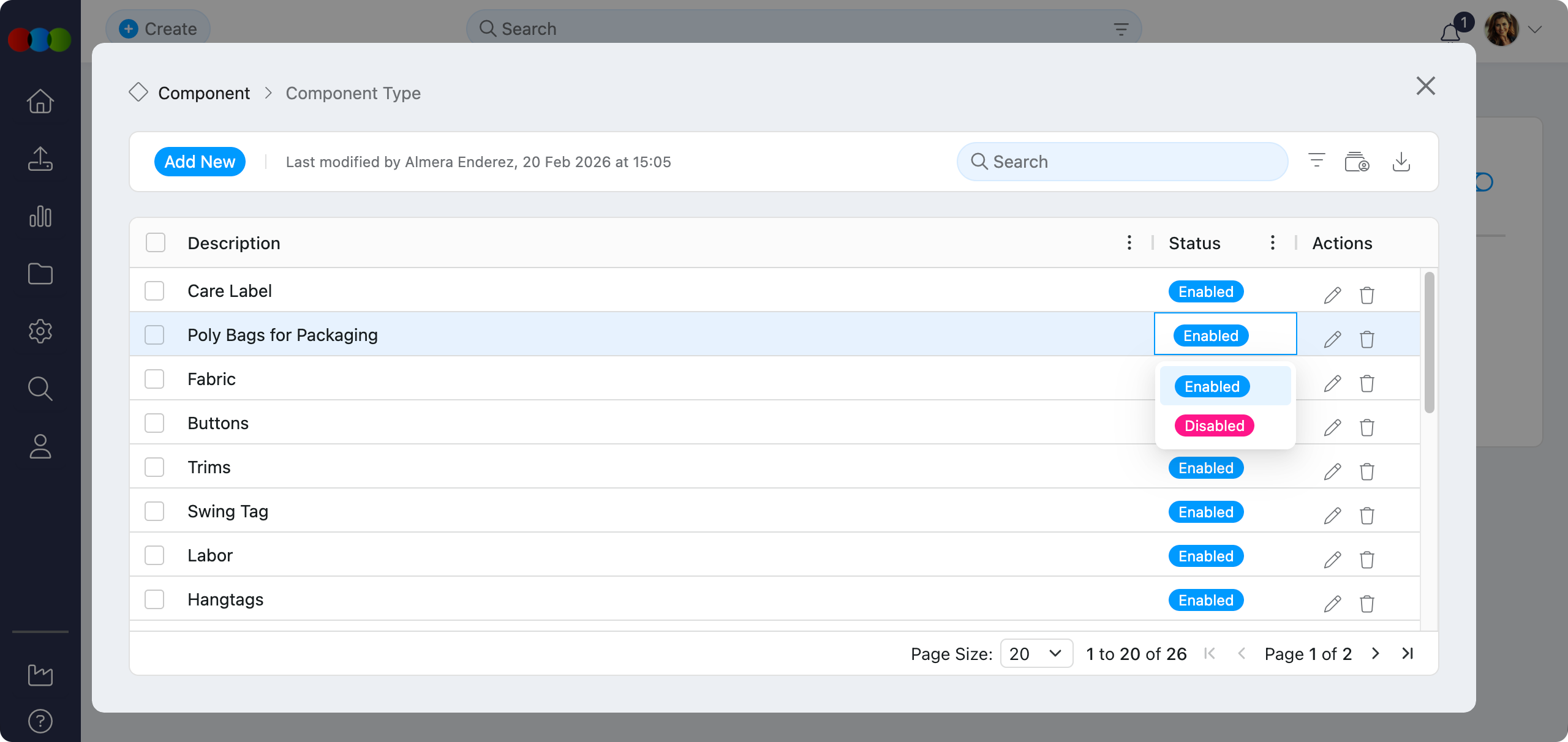This screenshot has height=742, width=1568.
Task: Edit the Fabric component type with the pencil icon
Action: pyautogui.click(x=1332, y=383)
